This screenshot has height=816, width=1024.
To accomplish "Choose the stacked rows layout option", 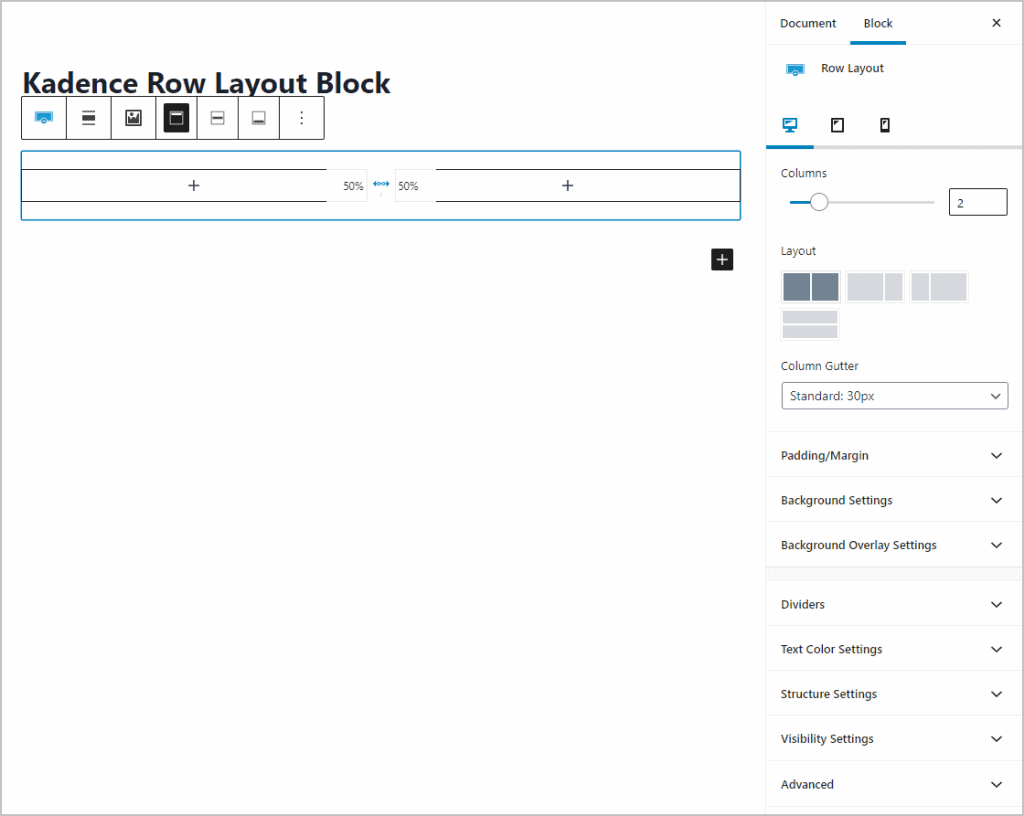I will (x=810, y=324).
